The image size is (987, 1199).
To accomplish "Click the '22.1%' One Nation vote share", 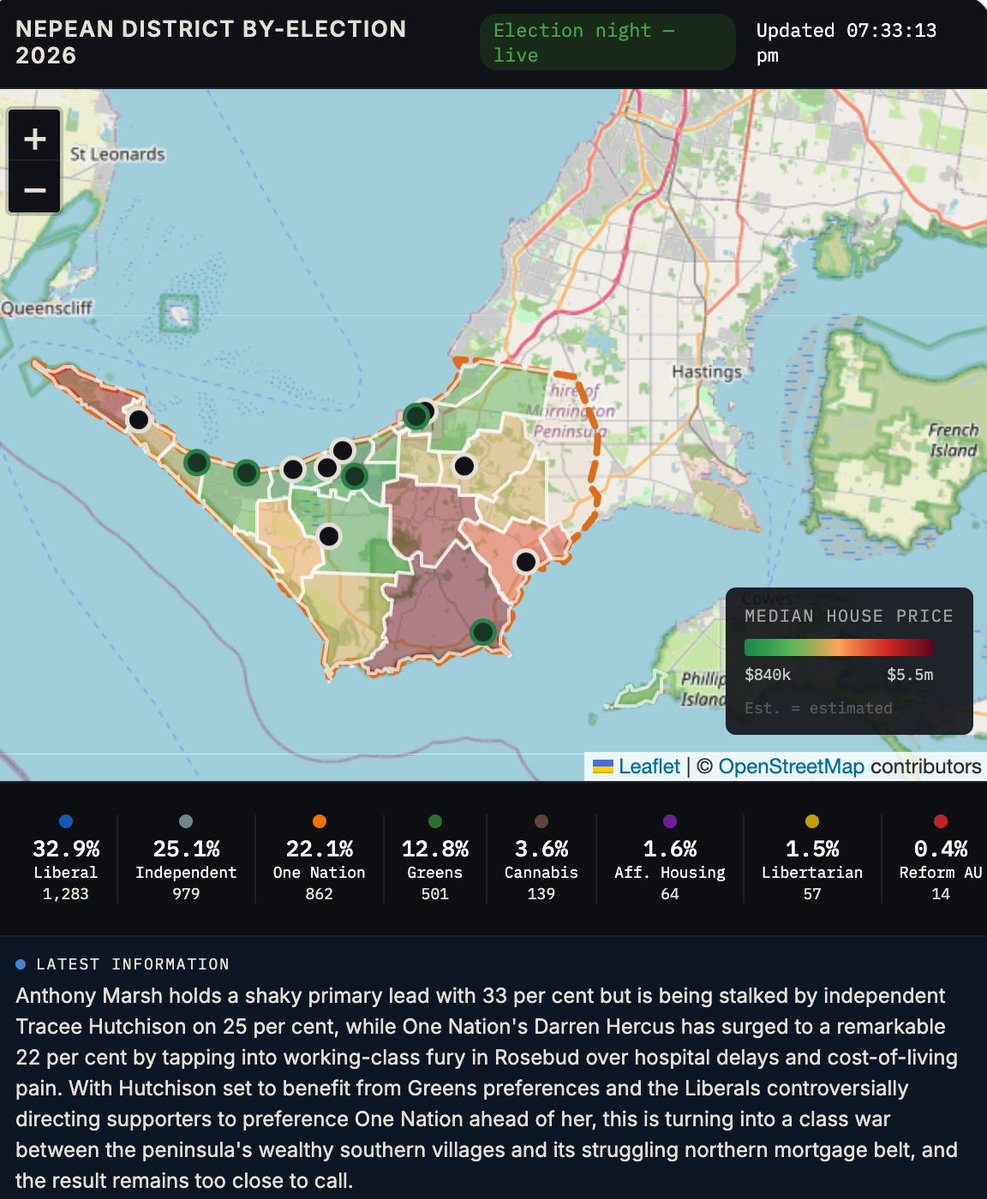I will pos(320,849).
